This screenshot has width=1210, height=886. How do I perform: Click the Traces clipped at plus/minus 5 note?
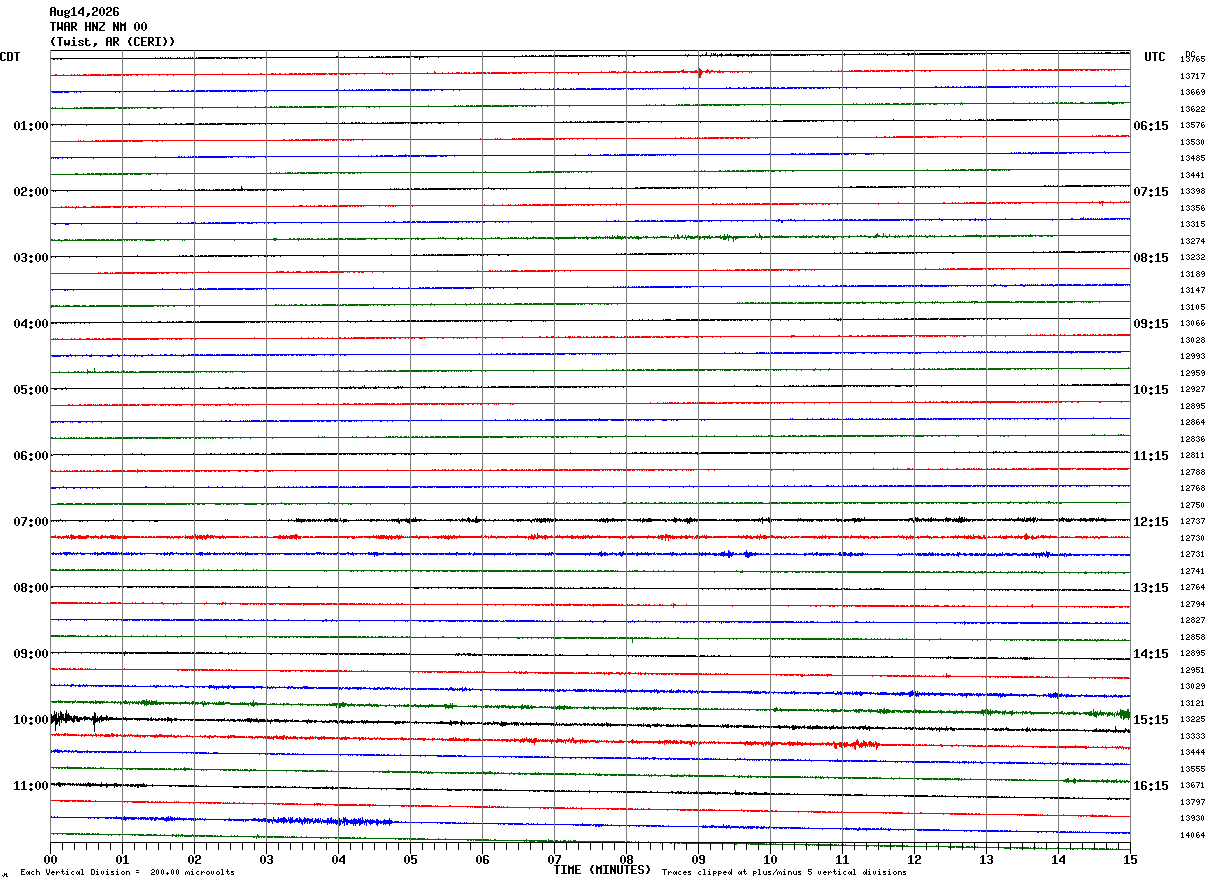(784, 873)
